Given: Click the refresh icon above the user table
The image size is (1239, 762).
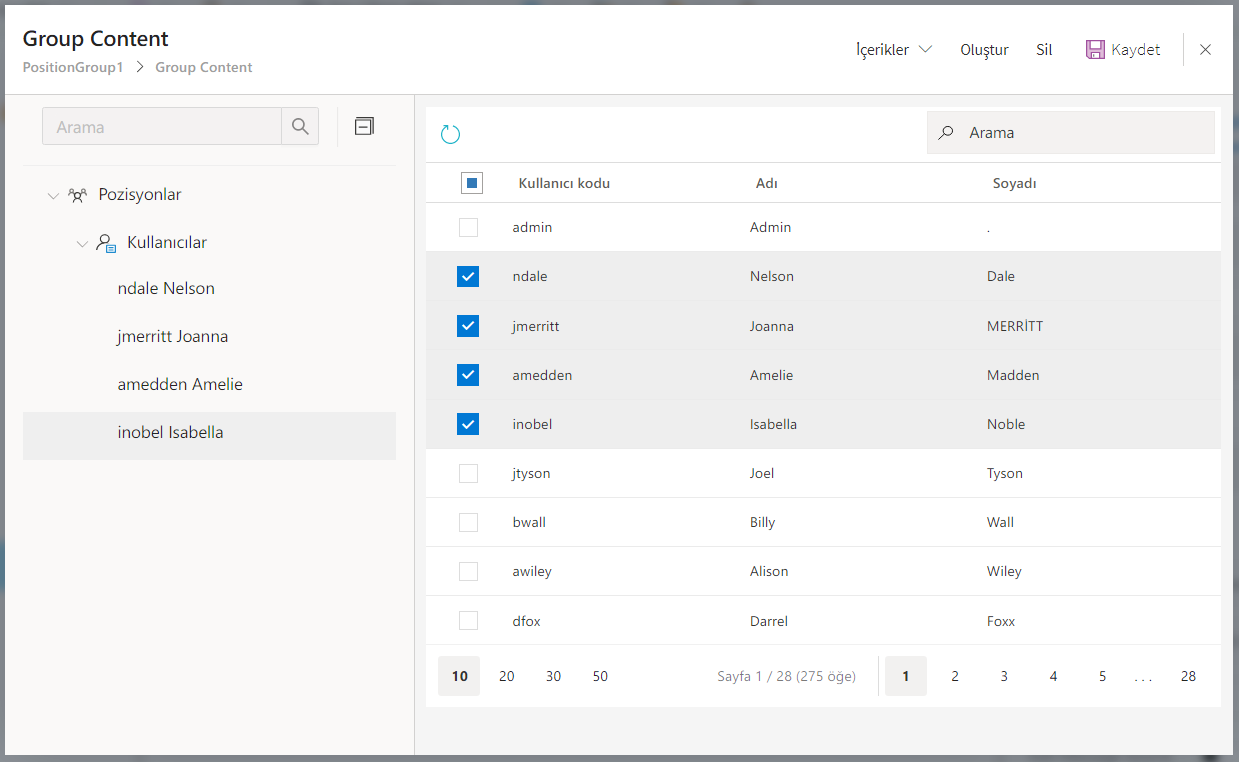Looking at the screenshot, I should (450, 135).
